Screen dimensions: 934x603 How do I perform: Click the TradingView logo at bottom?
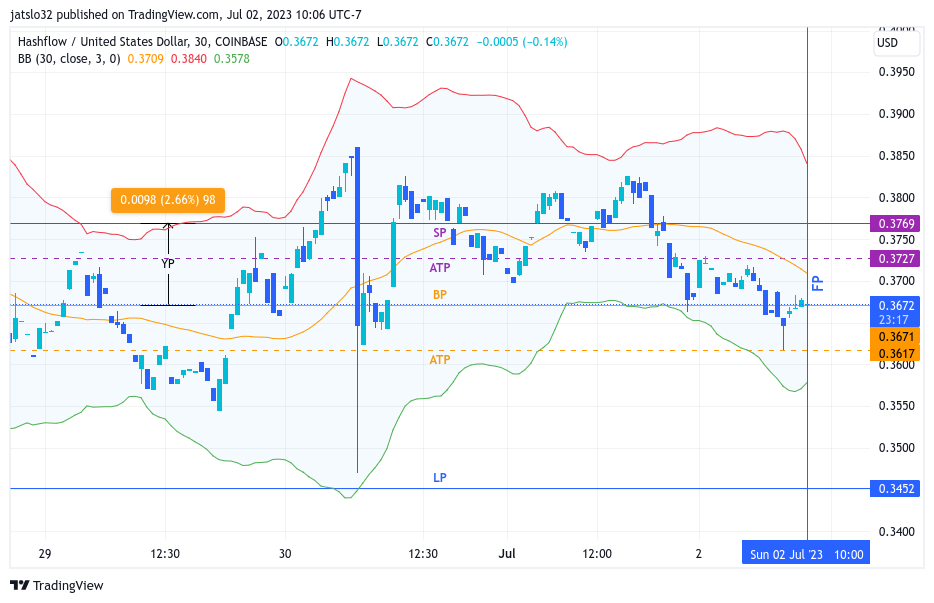point(57,585)
